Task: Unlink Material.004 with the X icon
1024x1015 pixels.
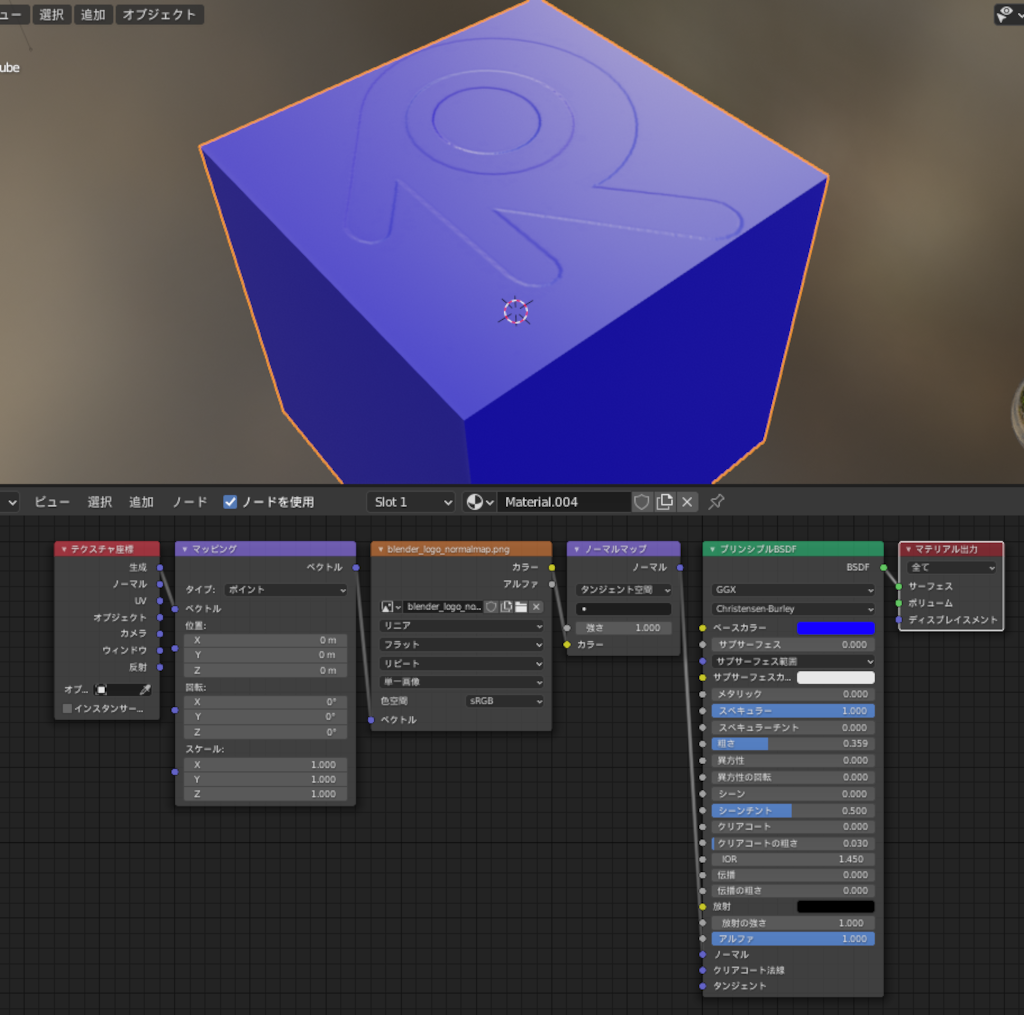Action: 687,502
